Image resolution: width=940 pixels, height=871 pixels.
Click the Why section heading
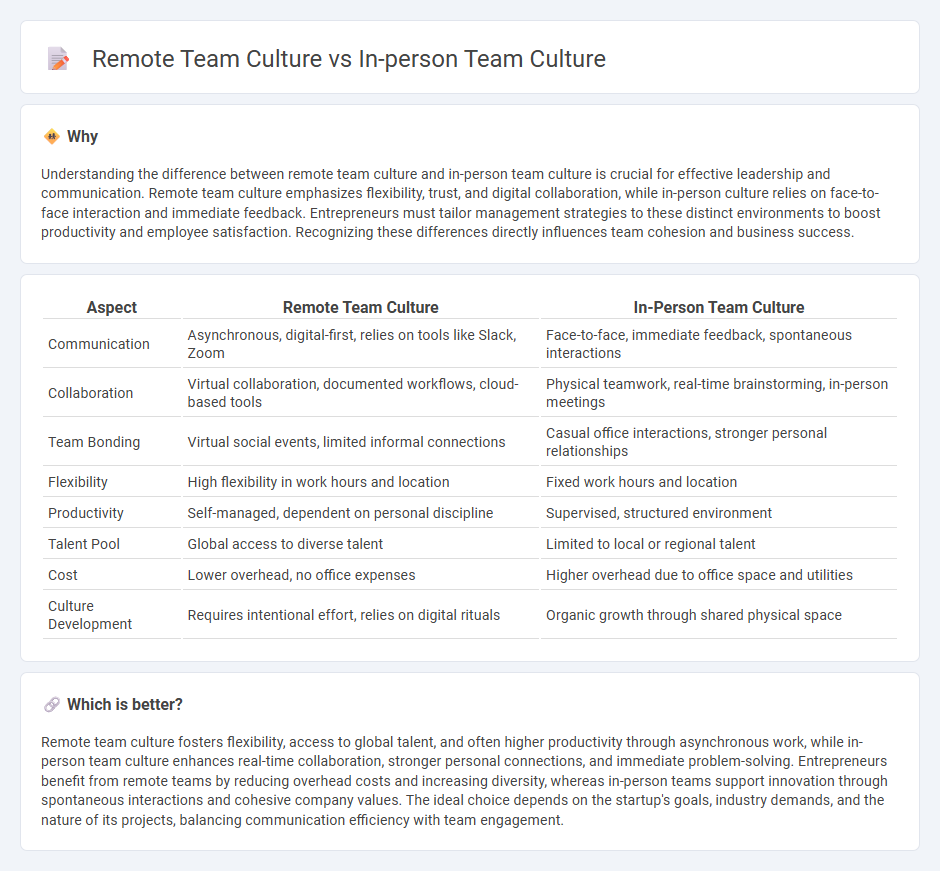[x=82, y=137]
